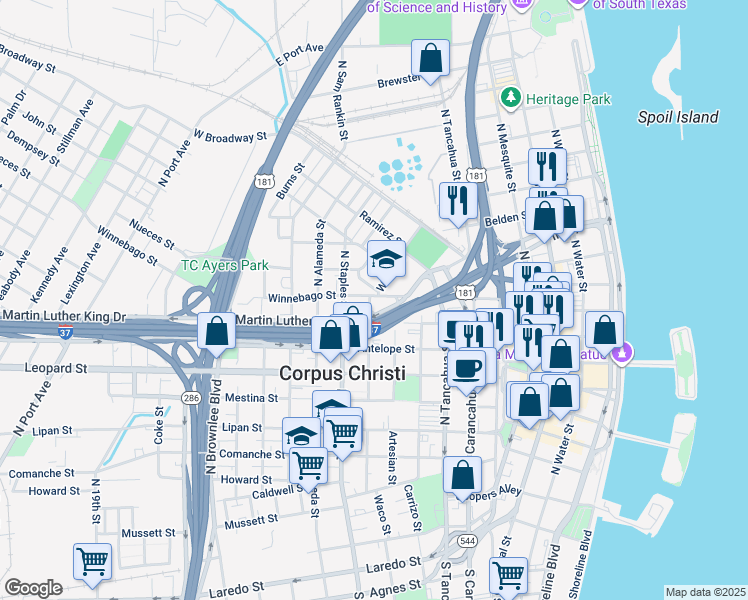
Task: Click the Heritage Park label
Action: (568, 99)
